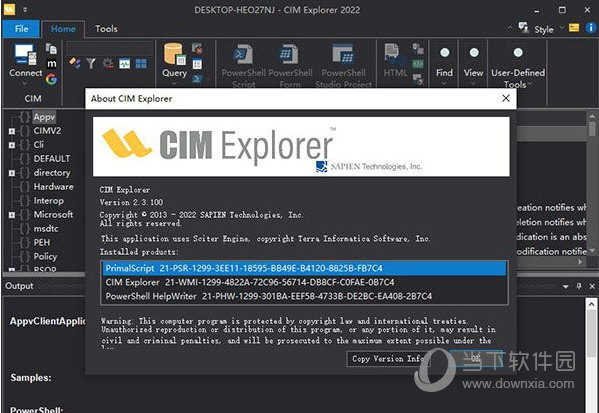Viewport: 599px width, 413px height.
Task: Click the top small icon right of HTML
Action: point(418,49)
